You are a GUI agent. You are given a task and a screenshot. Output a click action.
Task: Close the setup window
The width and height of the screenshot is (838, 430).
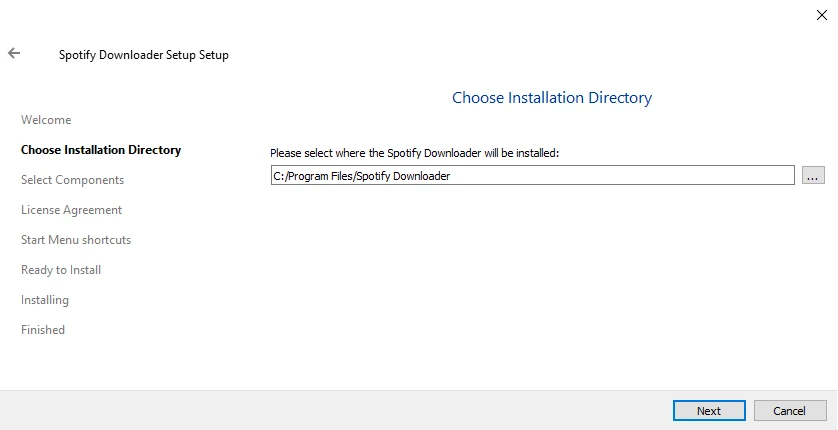(821, 15)
